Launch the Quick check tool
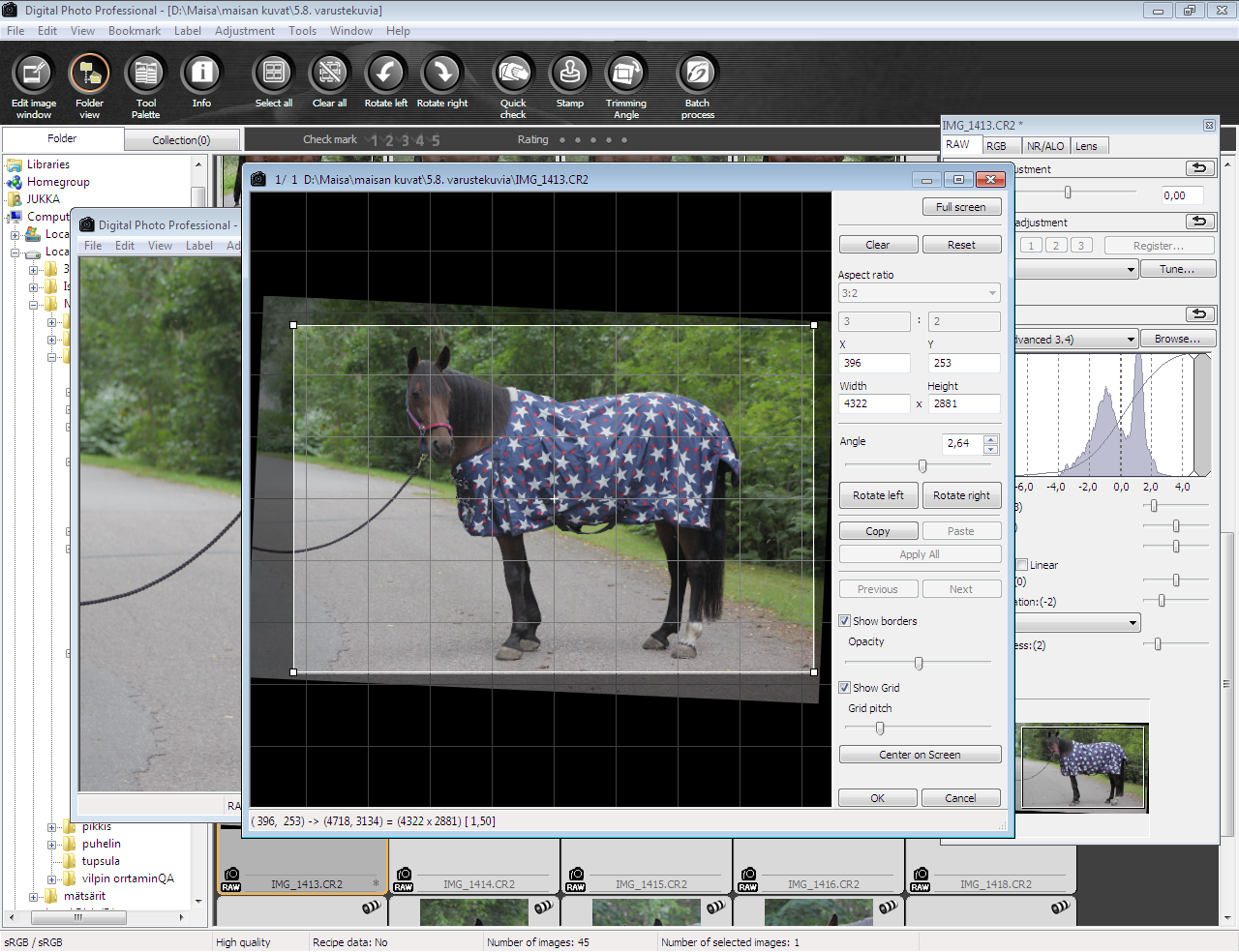The width and height of the screenshot is (1239, 952). (513, 74)
